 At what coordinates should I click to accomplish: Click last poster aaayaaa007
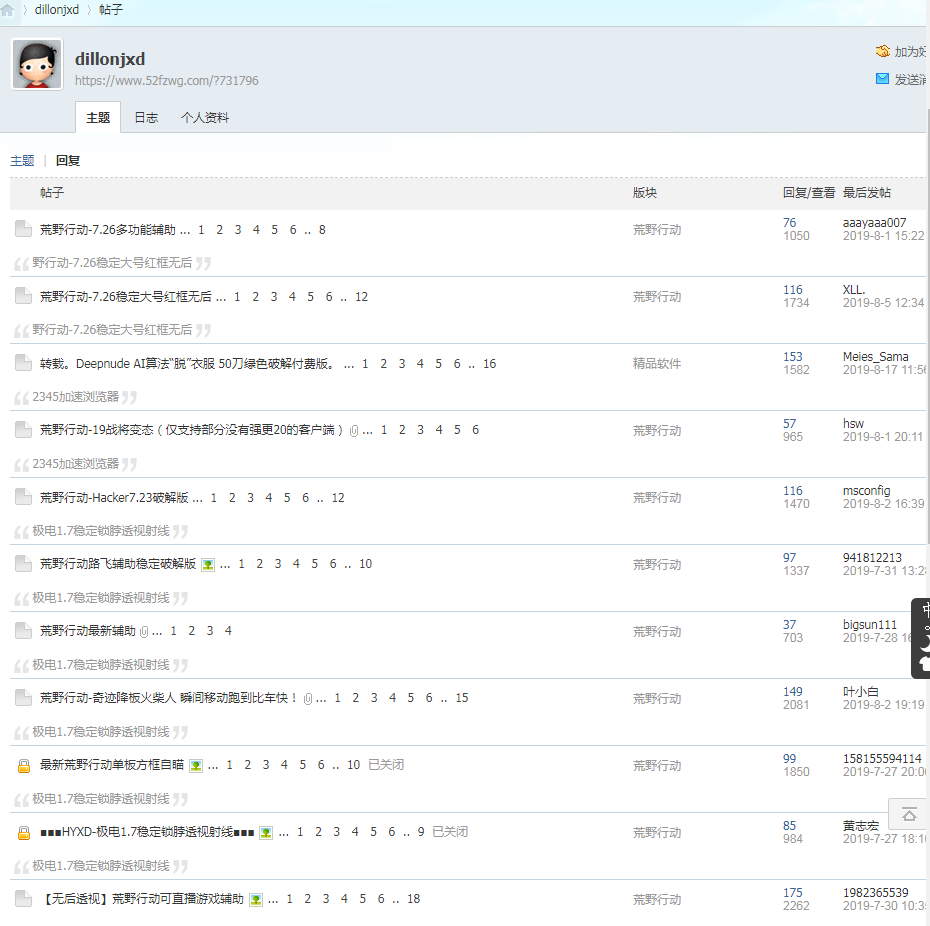[x=874, y=222]
